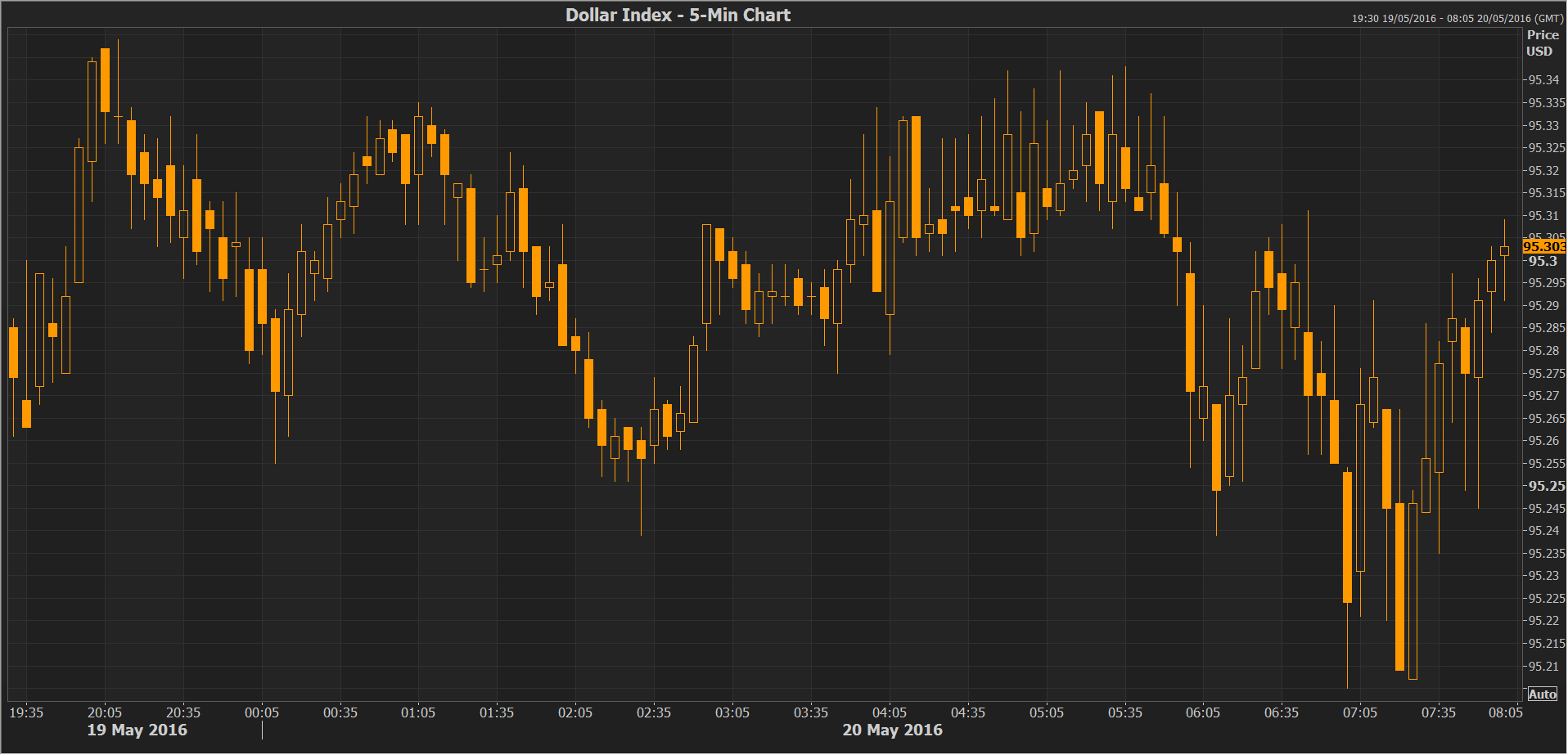
Task: Click the 95.245 price axis label
Action: click(1547, 509)
